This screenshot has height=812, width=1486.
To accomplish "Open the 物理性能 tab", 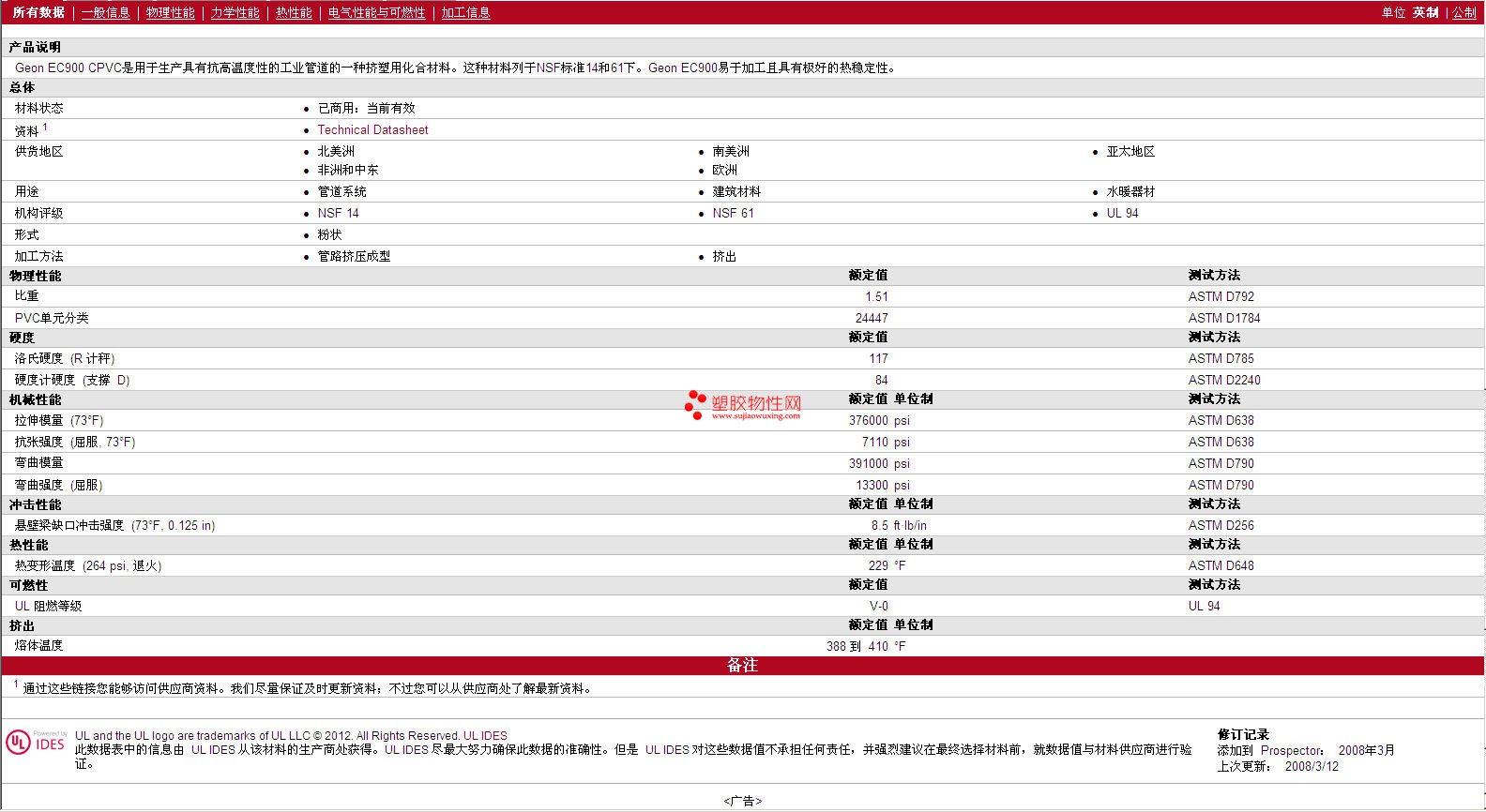I will point(170,13).
